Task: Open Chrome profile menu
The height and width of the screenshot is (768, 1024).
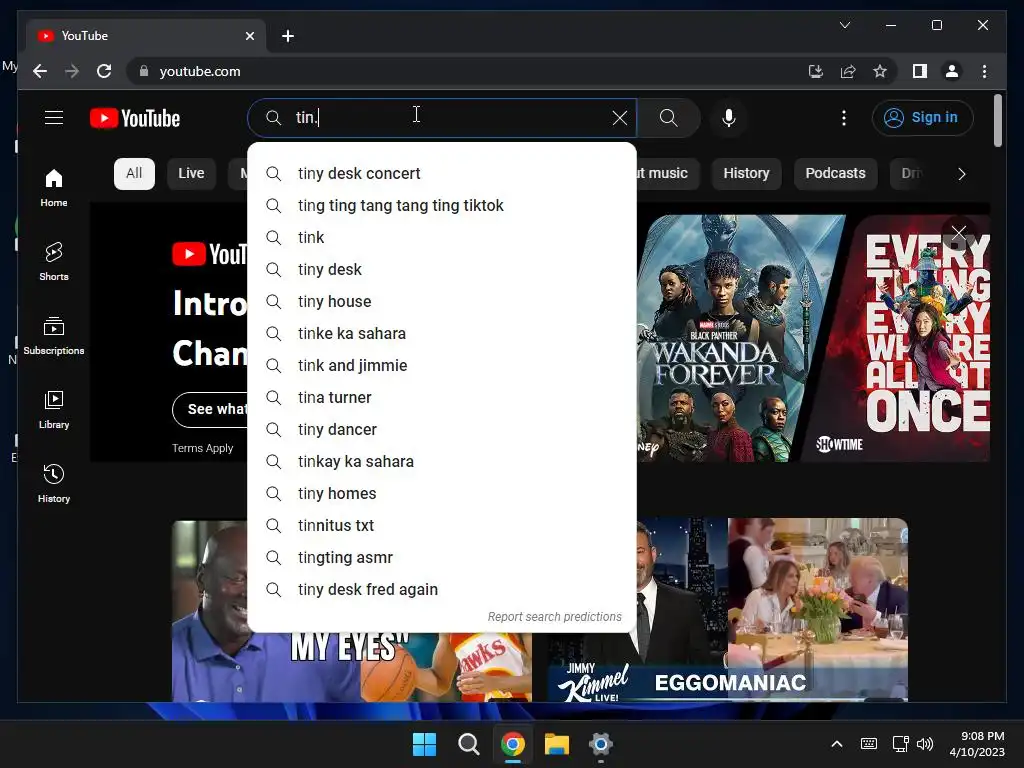Action: pyautogui.click(x=952, y=71)
